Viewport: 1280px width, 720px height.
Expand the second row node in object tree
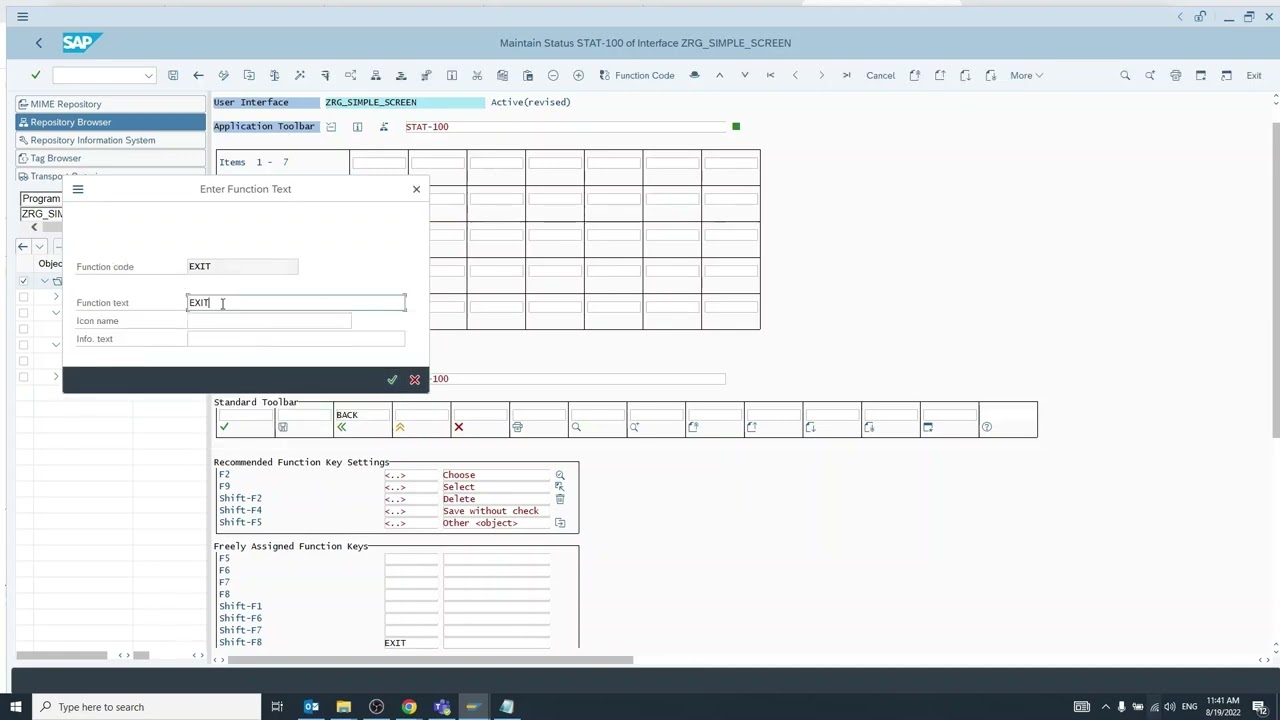click(x=56, y=297)
